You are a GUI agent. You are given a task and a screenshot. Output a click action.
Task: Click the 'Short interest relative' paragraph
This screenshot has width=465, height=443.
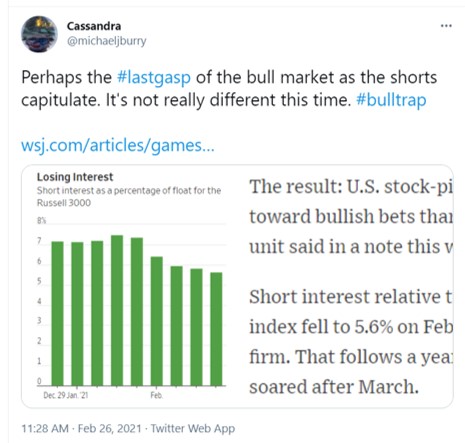tap(351, 341)
